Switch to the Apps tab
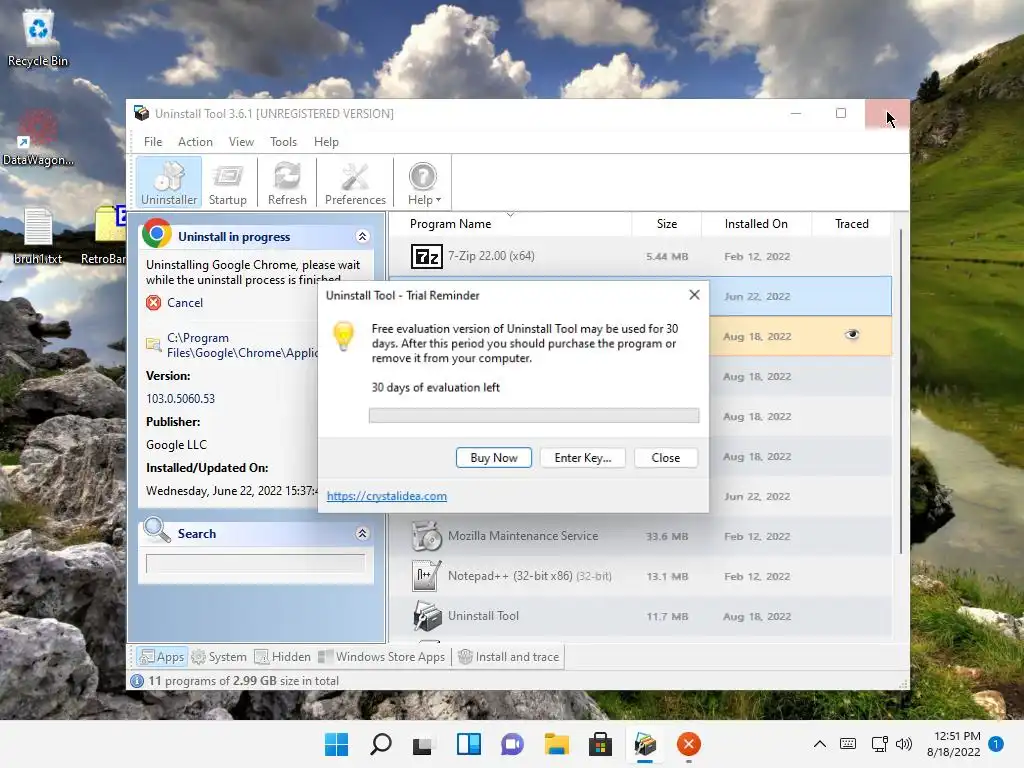The image size is (1024, 768). [162, 657]
